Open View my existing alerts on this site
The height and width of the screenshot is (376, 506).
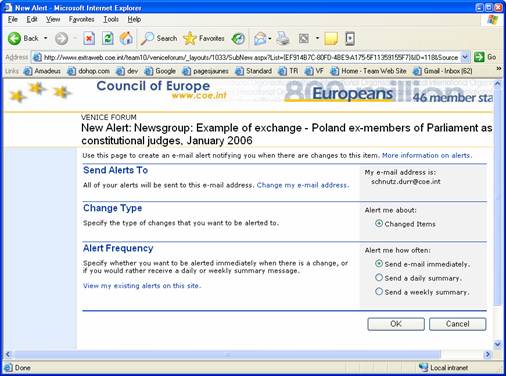(142, 286)
